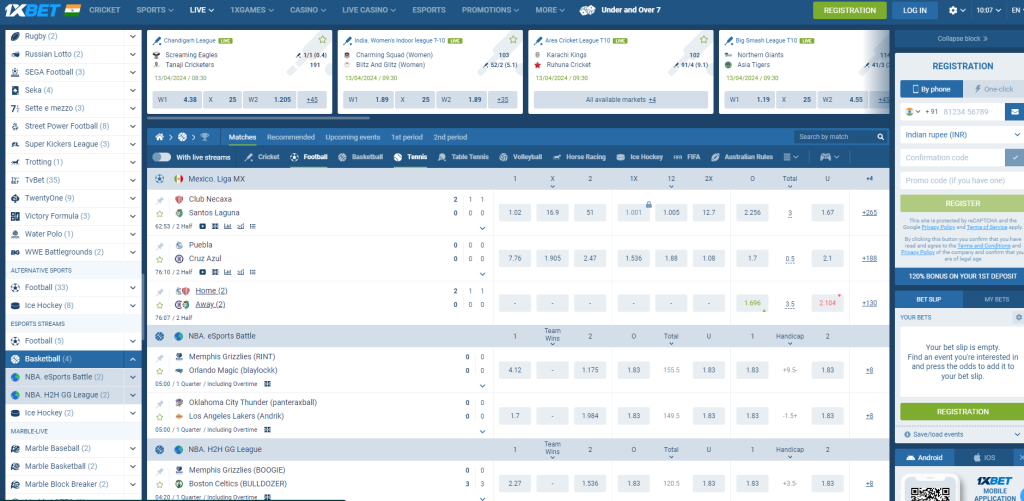Favorite the Memphis Grizzlies (RINT) match star

(x=159, y=371)
